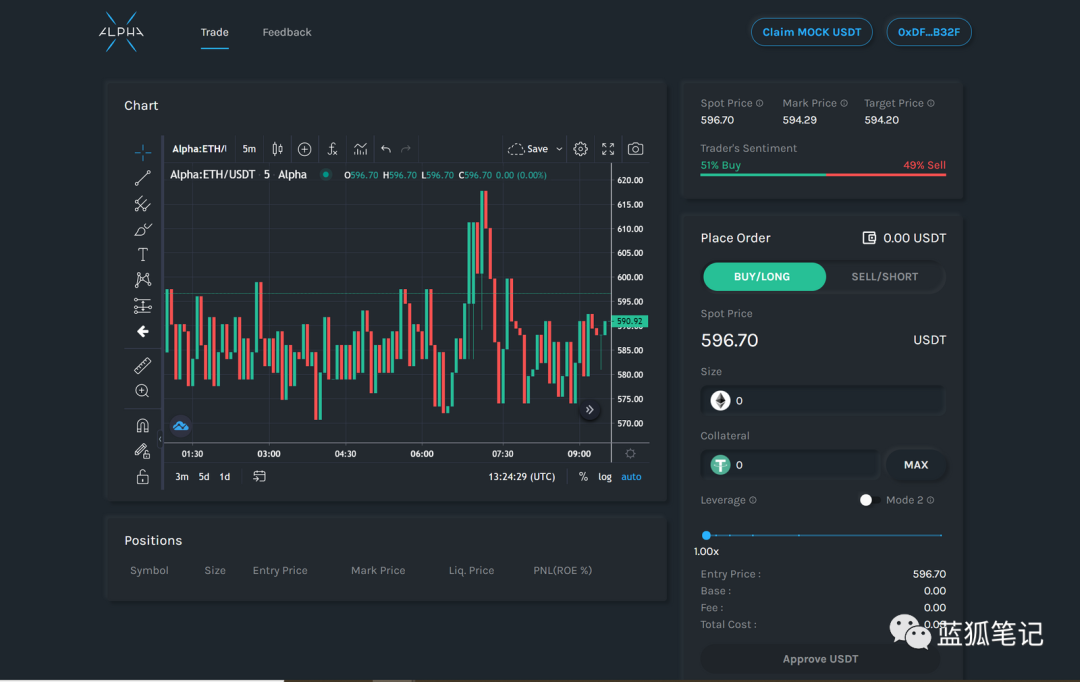Click the TradingView cloud logo on chart
Screen dimensions: 1080x682
click(180, 426)
